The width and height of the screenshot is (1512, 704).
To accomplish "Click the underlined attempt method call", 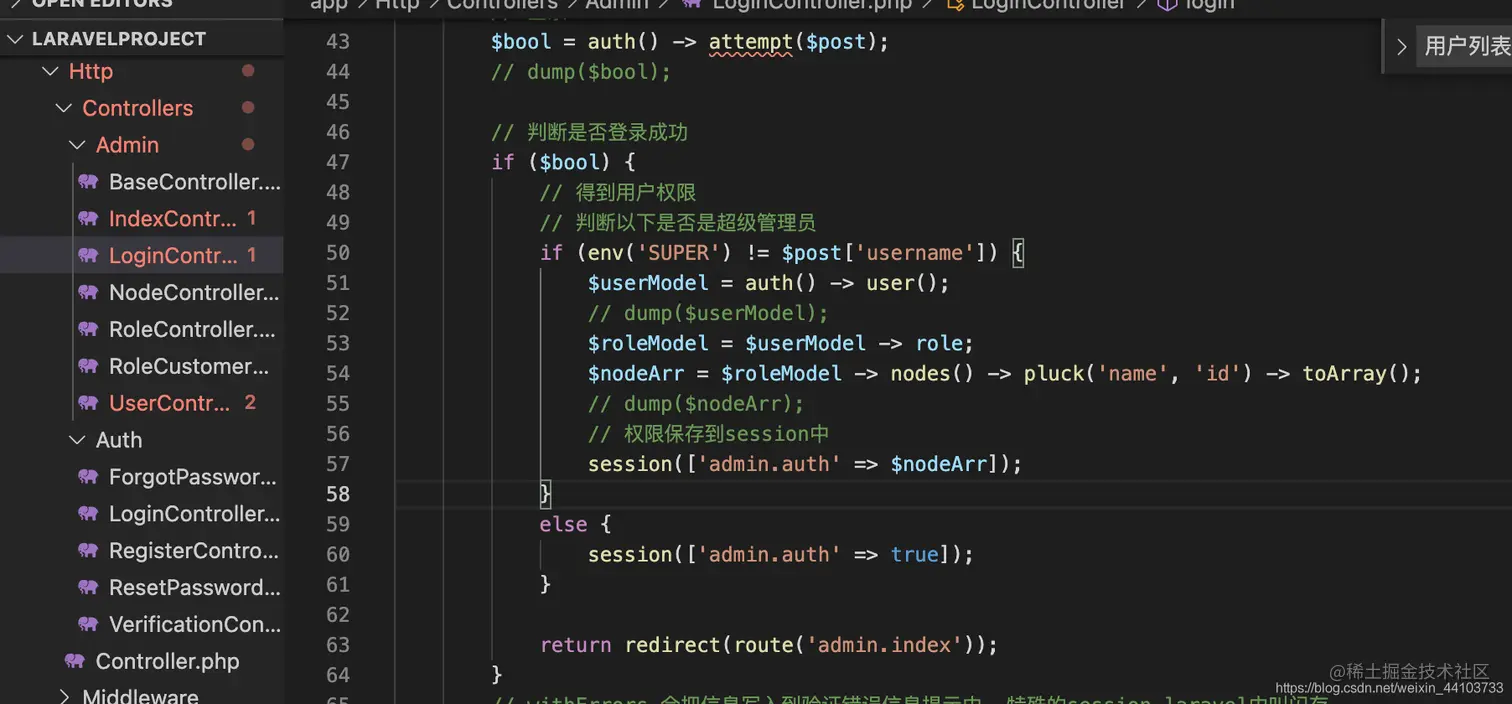I will click(750, 42).
